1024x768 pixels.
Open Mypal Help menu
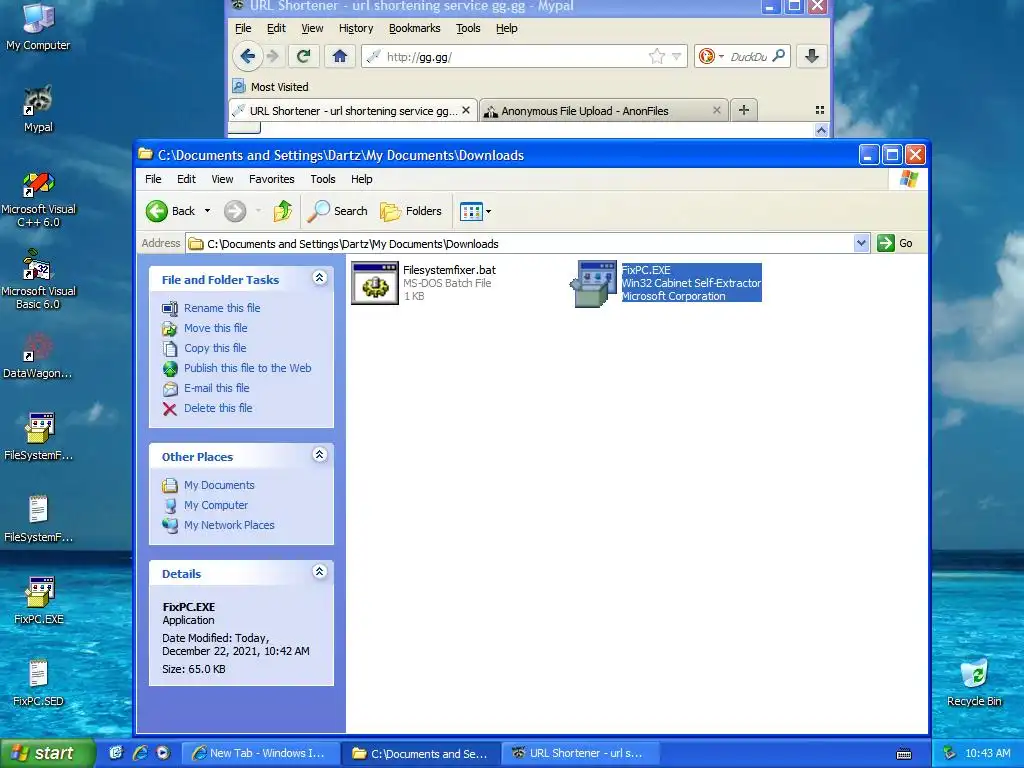[x=507, y=28]
